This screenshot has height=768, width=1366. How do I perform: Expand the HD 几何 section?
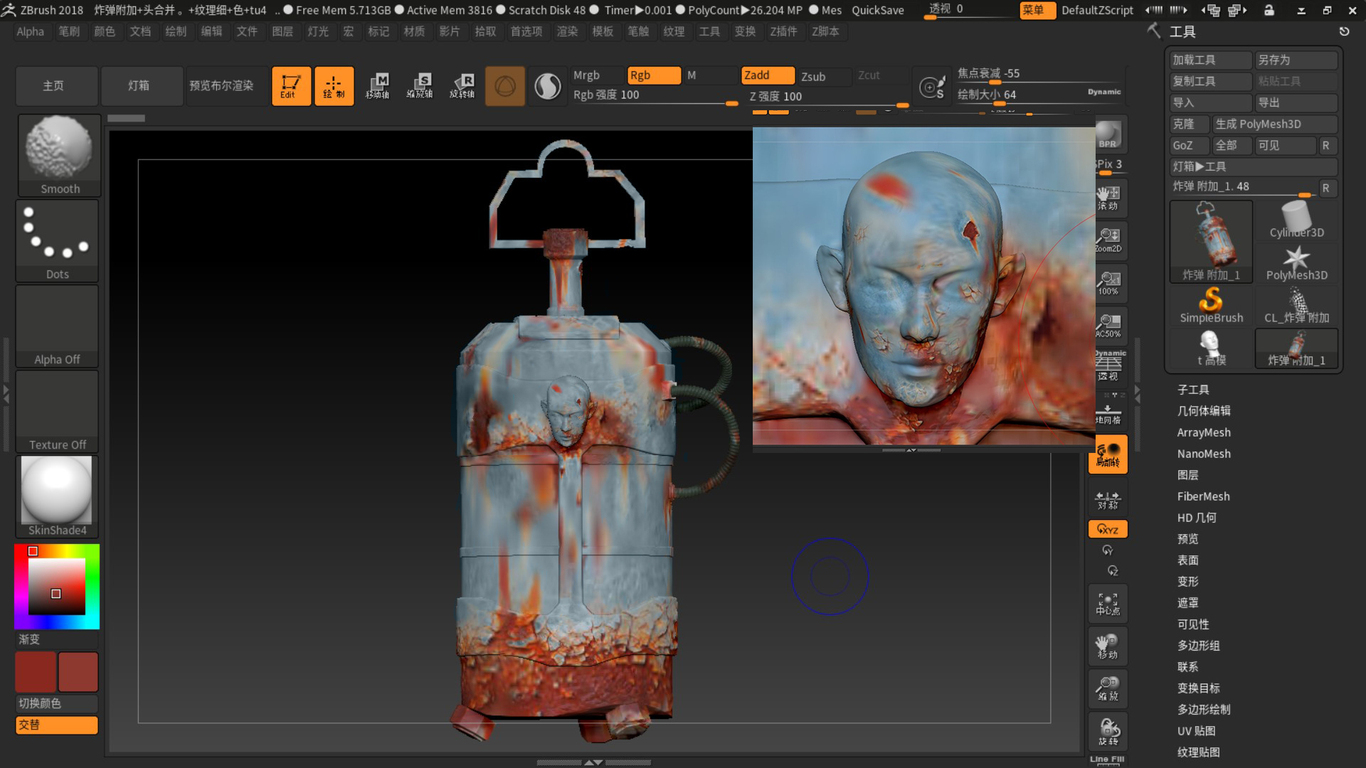click(x=1197, y=518)
